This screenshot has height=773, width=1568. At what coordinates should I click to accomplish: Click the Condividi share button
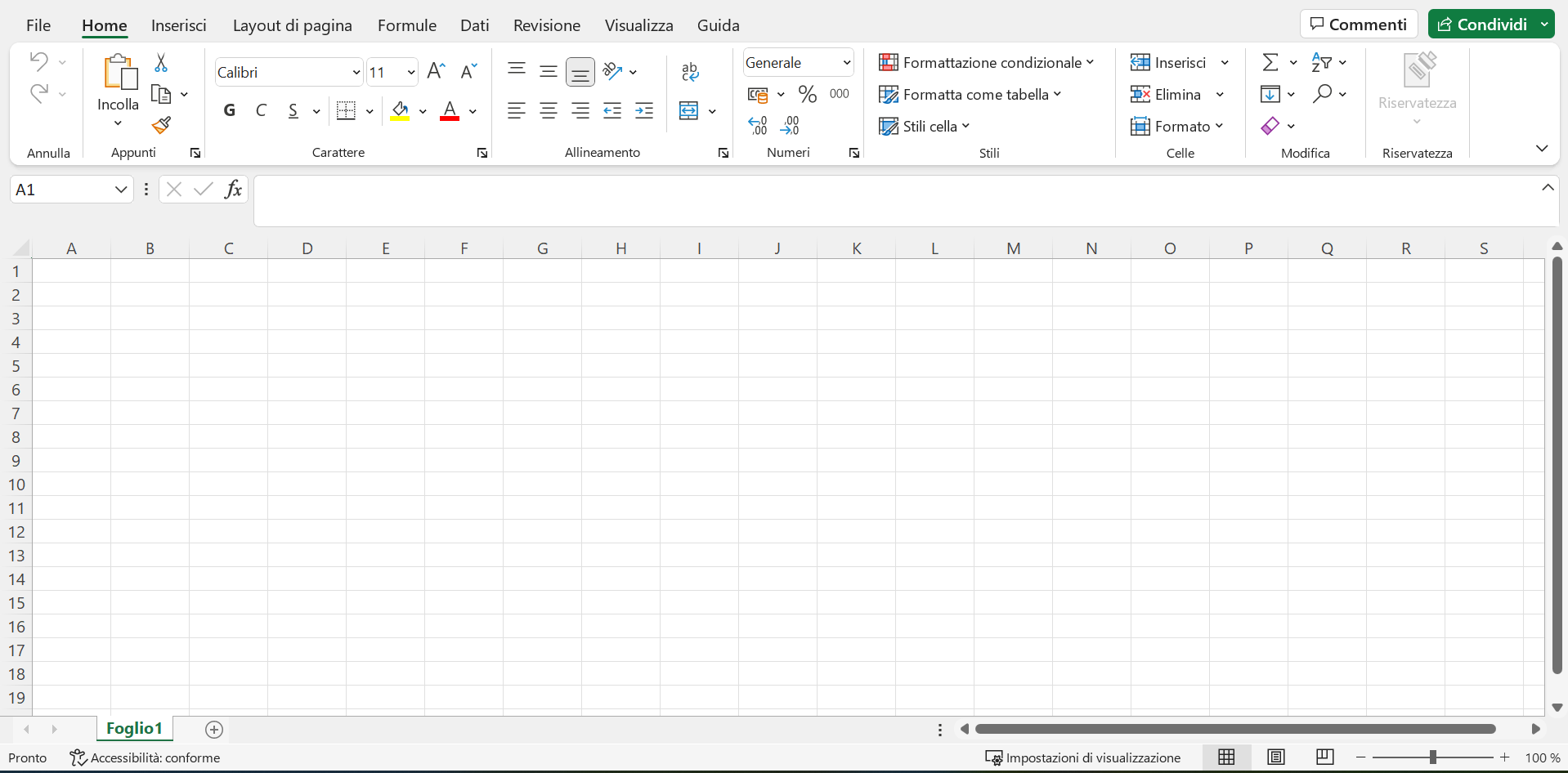point(1481,25)
